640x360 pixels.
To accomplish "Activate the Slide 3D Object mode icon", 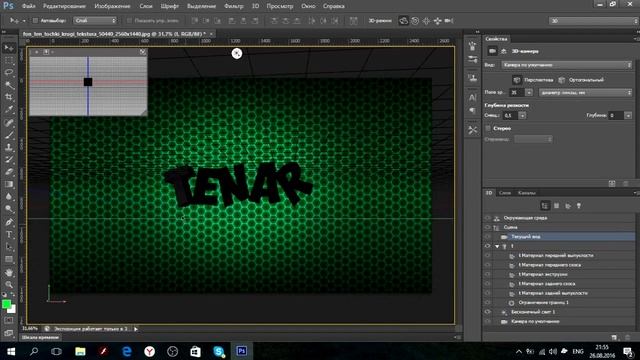I will click(x=438, y=21).
